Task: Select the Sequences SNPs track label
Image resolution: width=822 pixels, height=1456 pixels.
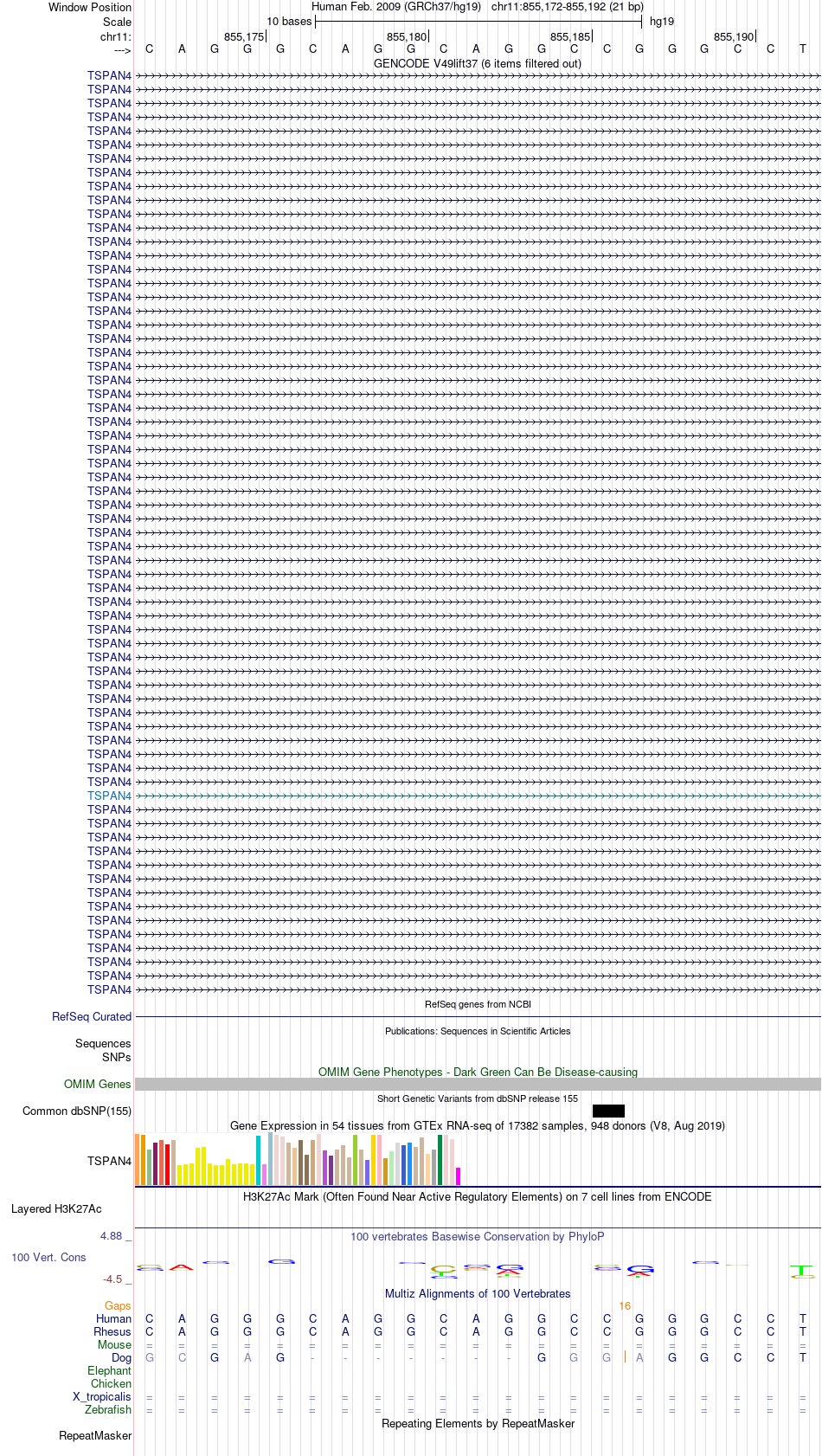Action: [103, 1050]
